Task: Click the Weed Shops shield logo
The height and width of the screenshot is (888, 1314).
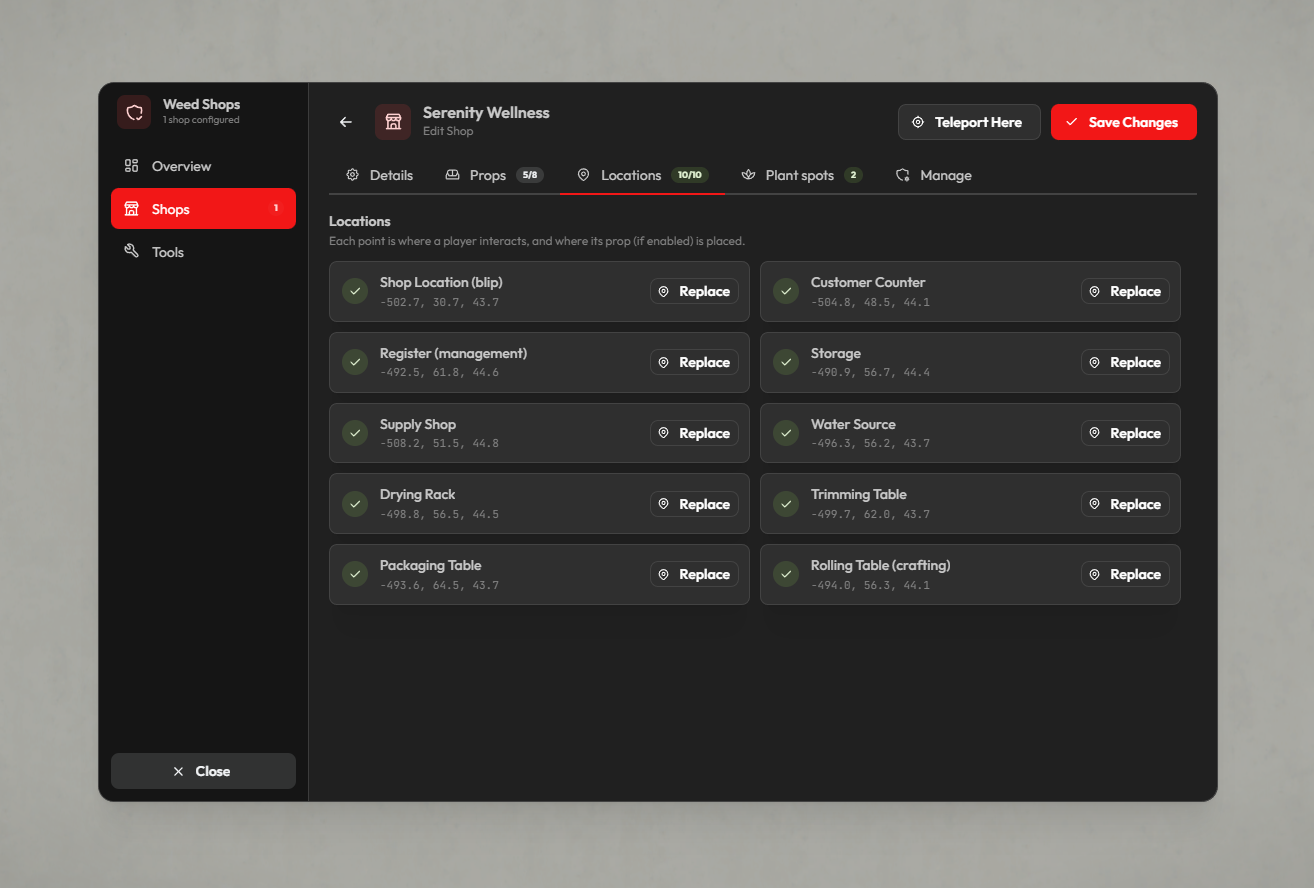Action: point(134,112)
